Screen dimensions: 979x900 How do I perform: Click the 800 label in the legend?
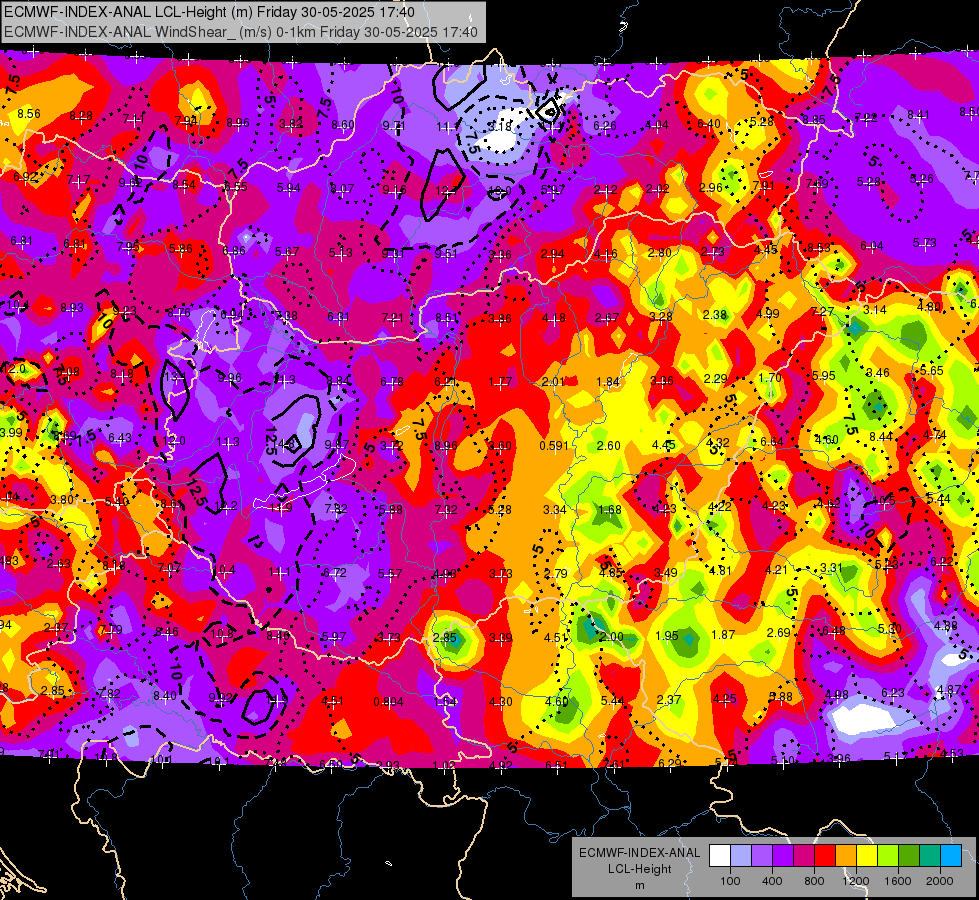tap(814, 881)
